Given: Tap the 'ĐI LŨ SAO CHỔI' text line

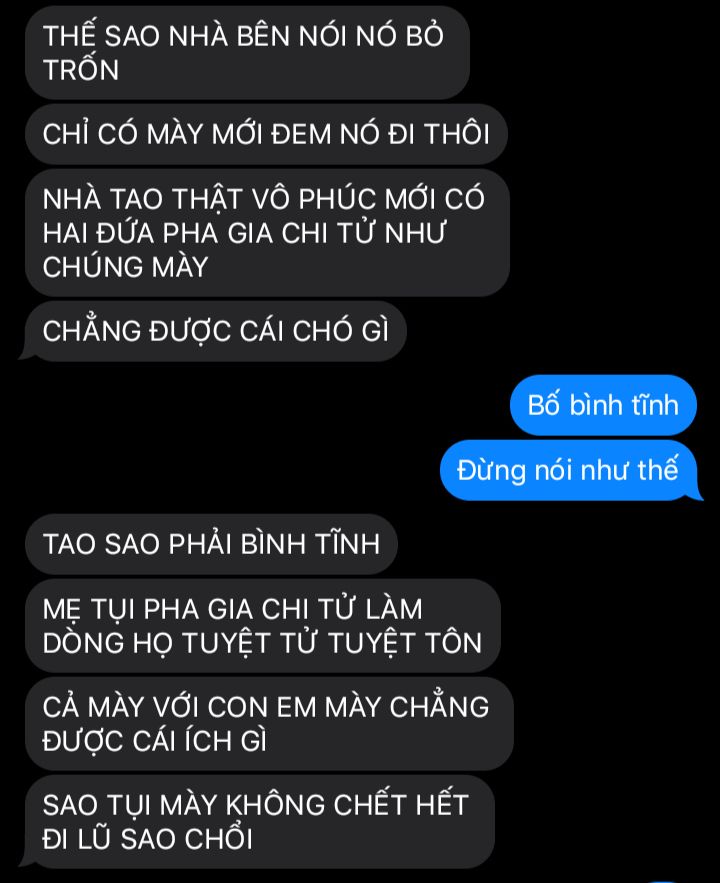Looking at the screenshot, I should click(147, 839).
